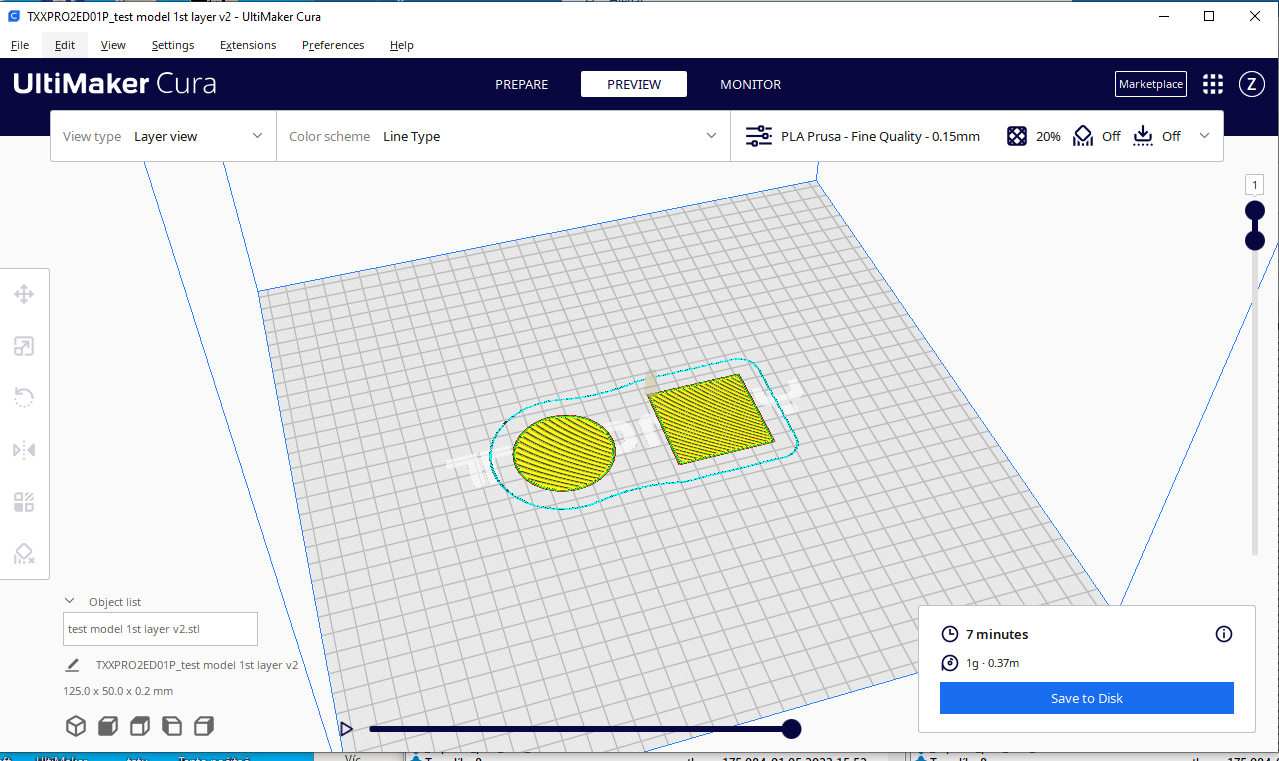Screen dimensions: 1279x761
Task: Open the Marketplace button
Action: (1150, 84)
